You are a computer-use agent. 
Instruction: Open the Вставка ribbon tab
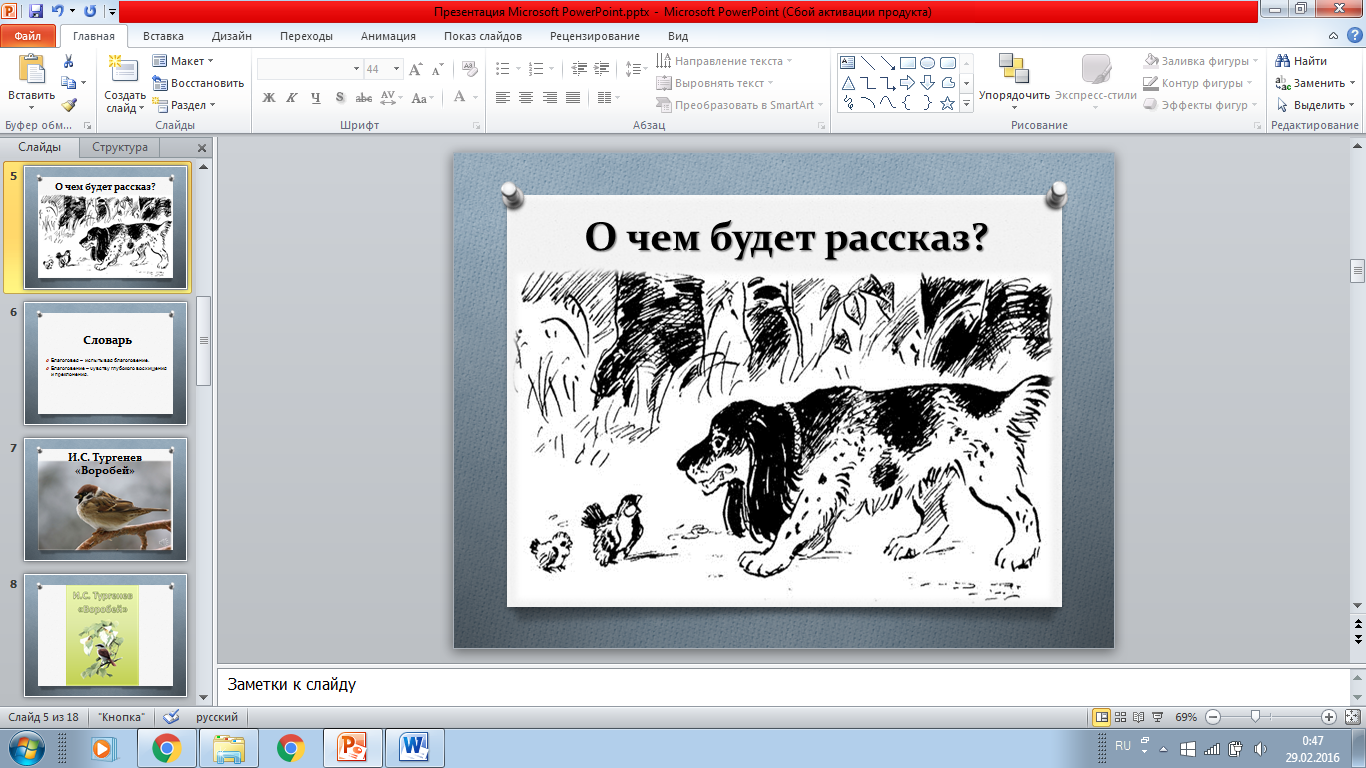(x=163, y=36)
